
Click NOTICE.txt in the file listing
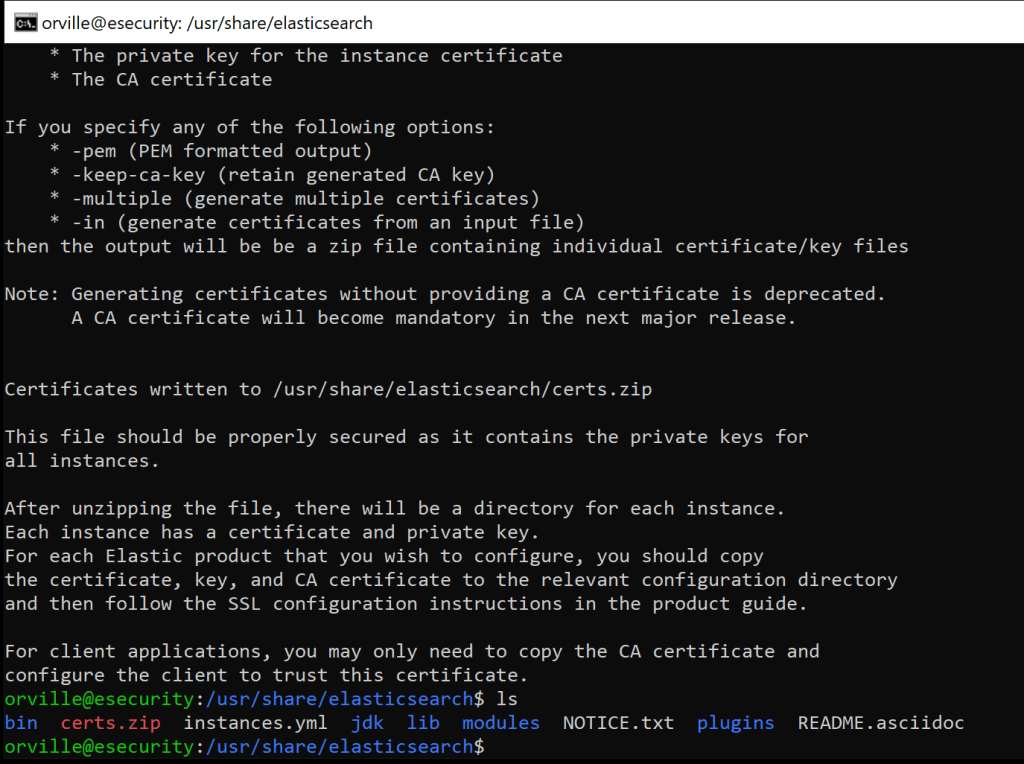tap(618, 722)
